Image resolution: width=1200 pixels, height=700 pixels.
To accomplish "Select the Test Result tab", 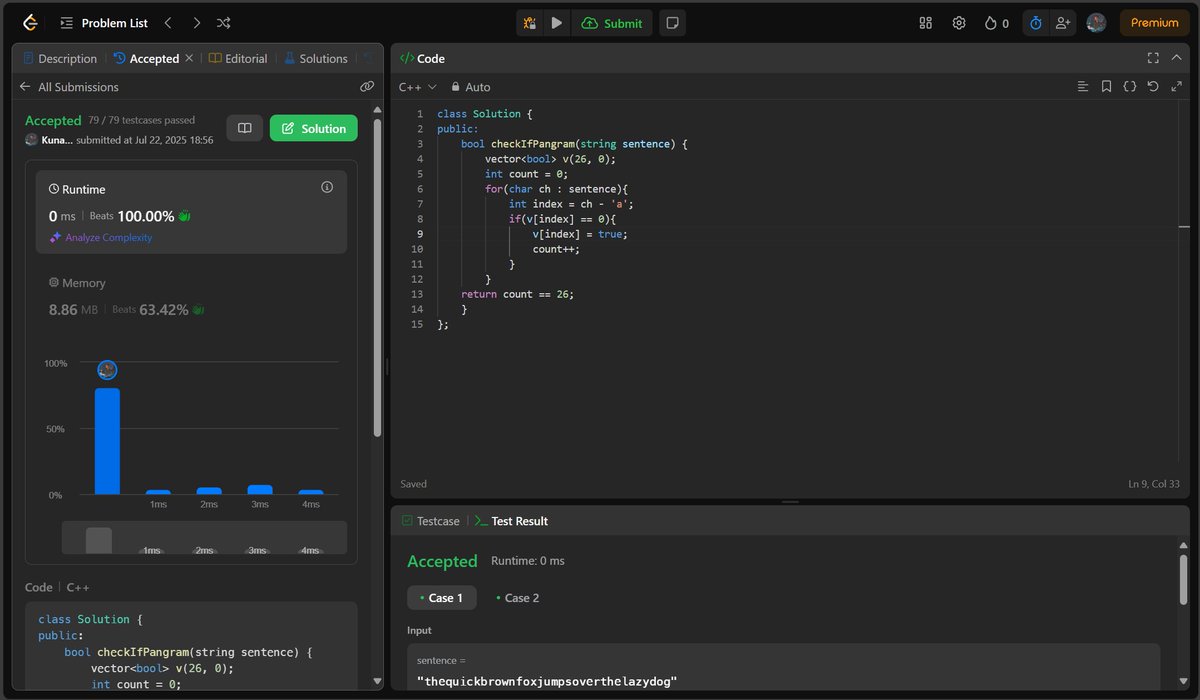I will [511, 521].
